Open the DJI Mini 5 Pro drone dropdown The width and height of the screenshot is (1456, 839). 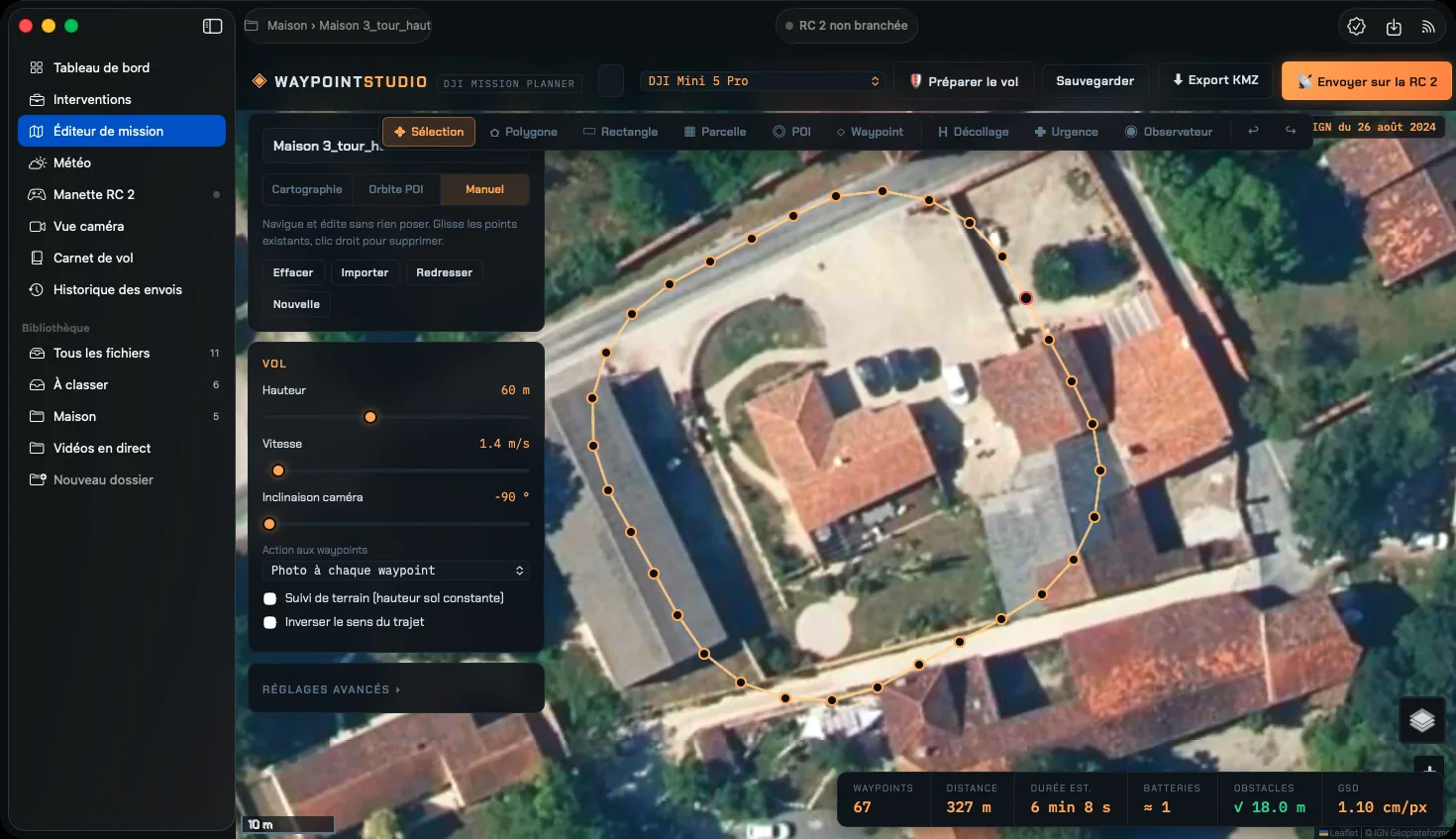point(763,81)
